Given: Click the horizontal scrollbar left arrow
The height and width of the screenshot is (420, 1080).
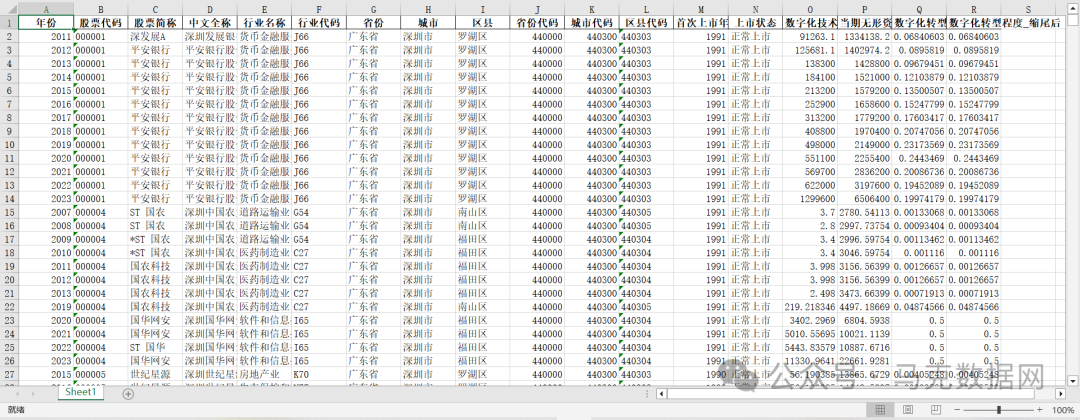Looking at the screenshot, I should [661, 394].
